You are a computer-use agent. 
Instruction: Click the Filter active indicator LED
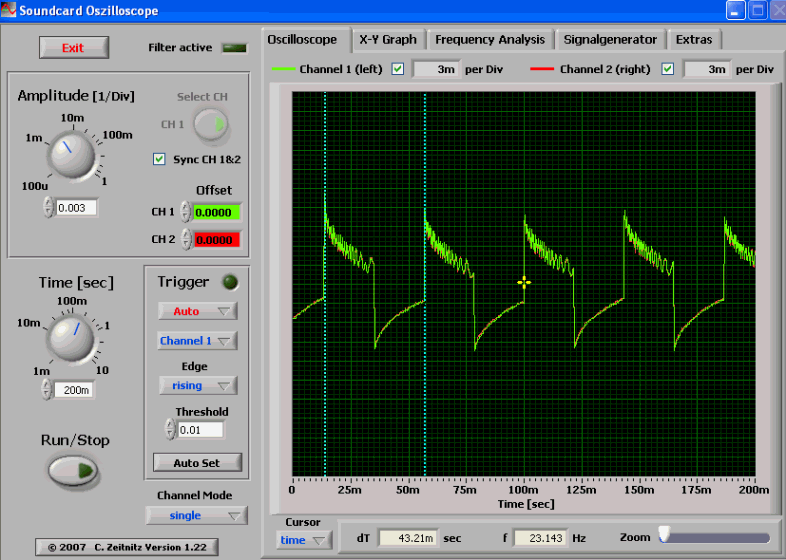pos(235,48)
